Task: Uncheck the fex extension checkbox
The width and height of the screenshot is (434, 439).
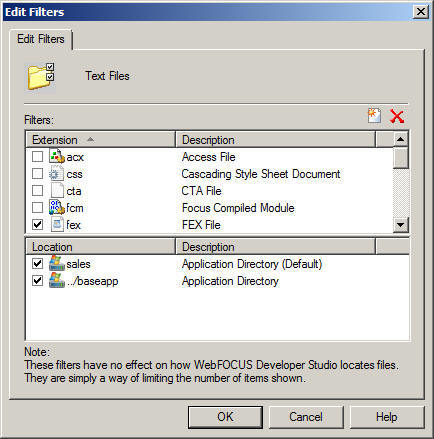Action: 37,225
